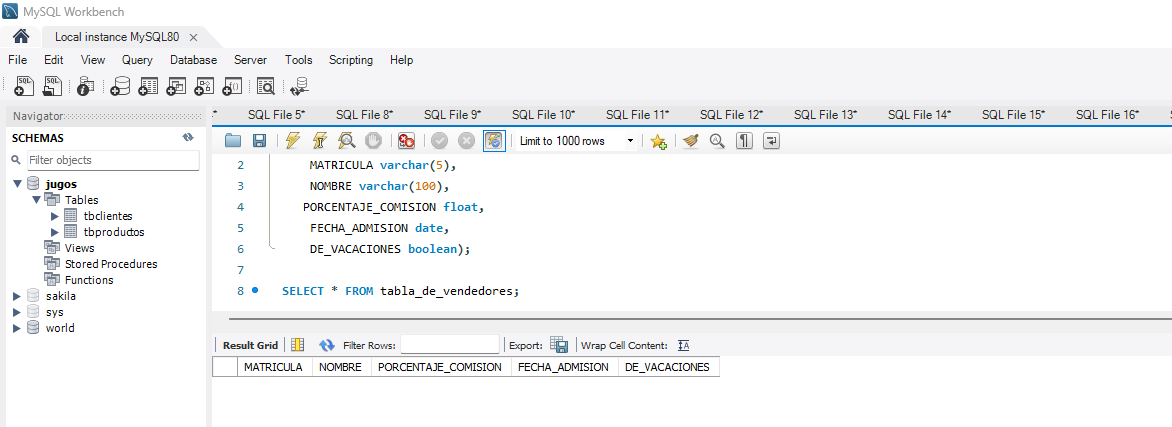The width and height of the screenshot is (1172, 427).
Task: Search table data icon
Action: point(265,86)
